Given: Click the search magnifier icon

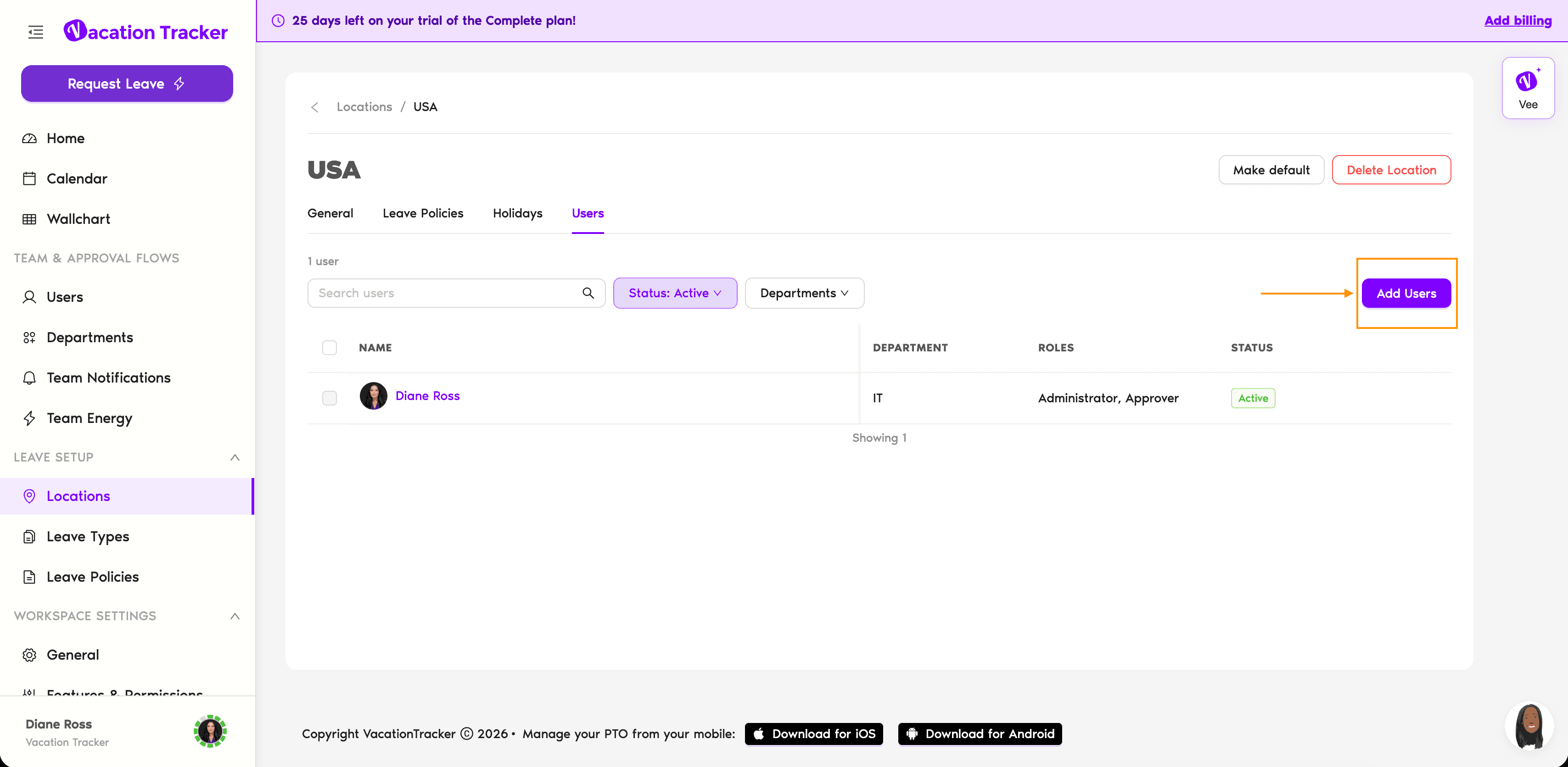Looking at the screenshot, I should point(588,293).
